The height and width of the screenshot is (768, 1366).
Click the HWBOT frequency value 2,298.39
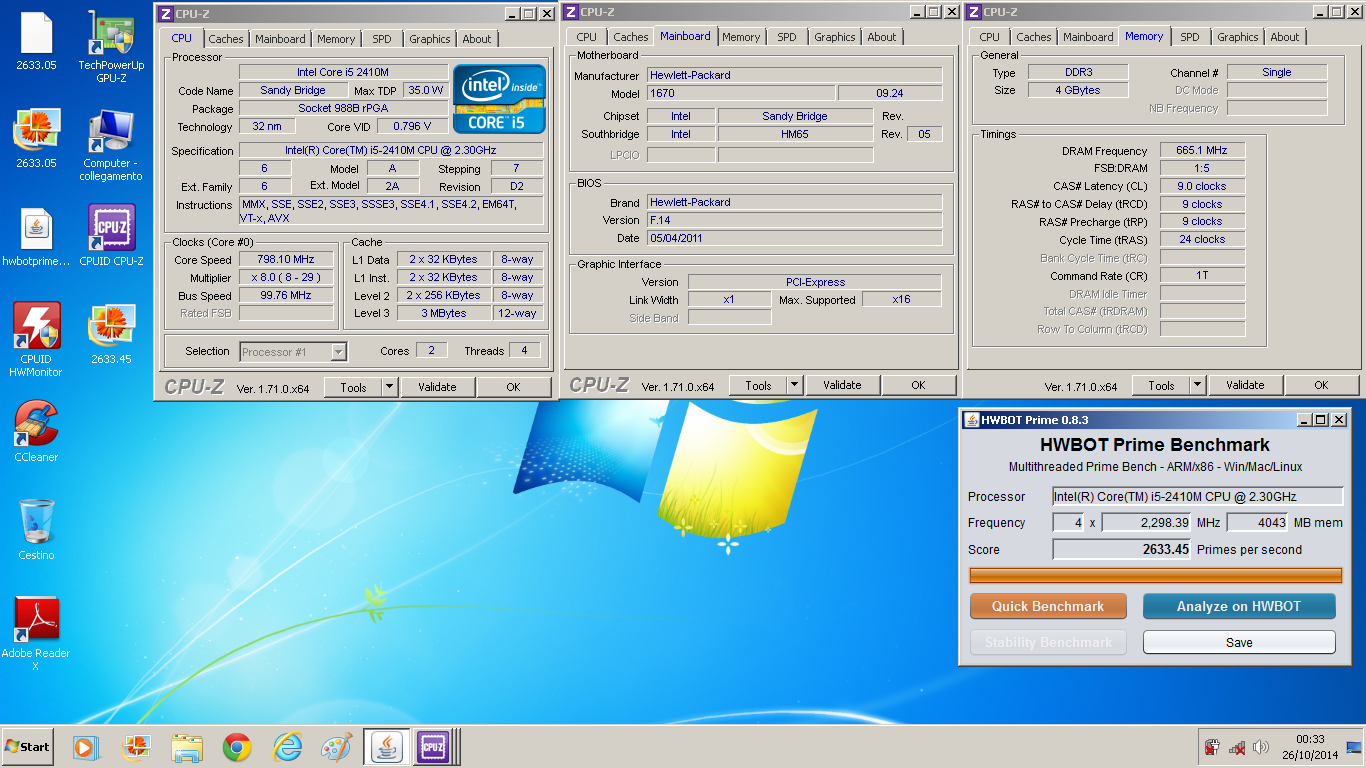coord(1146,523)
